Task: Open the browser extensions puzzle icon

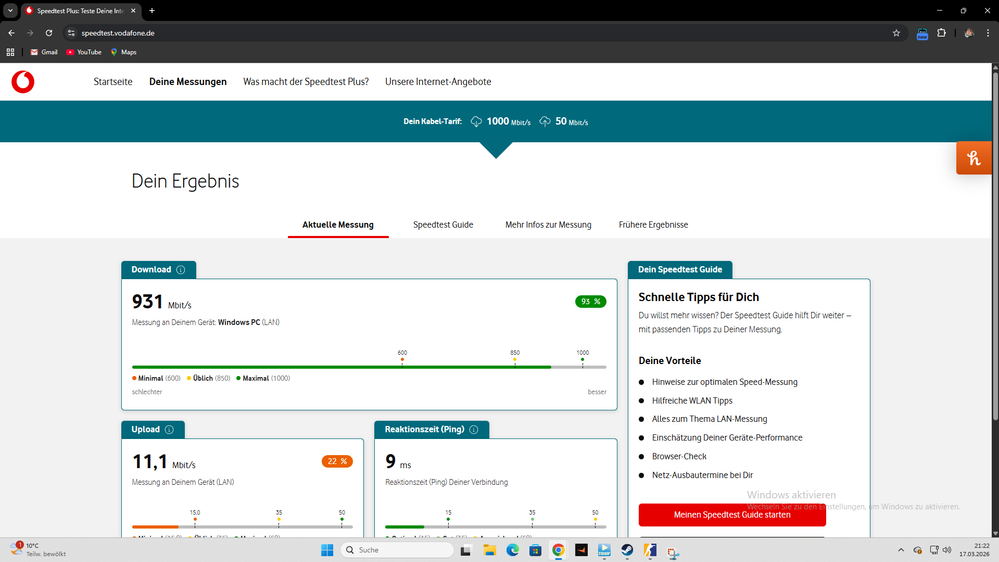Action: click(942, 33)
